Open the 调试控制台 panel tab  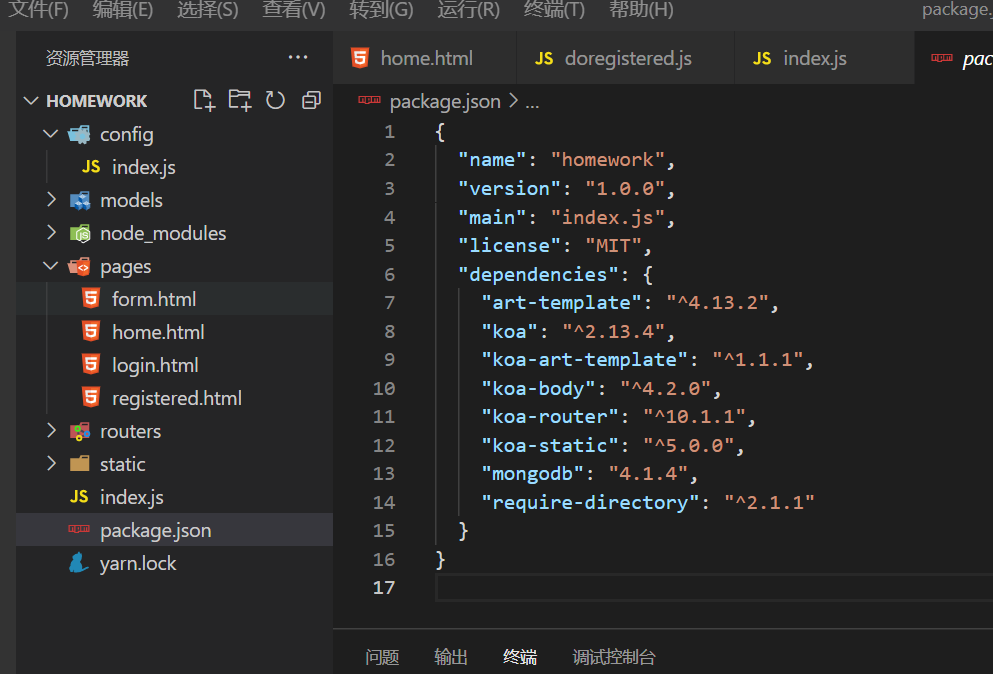point(614,657)
